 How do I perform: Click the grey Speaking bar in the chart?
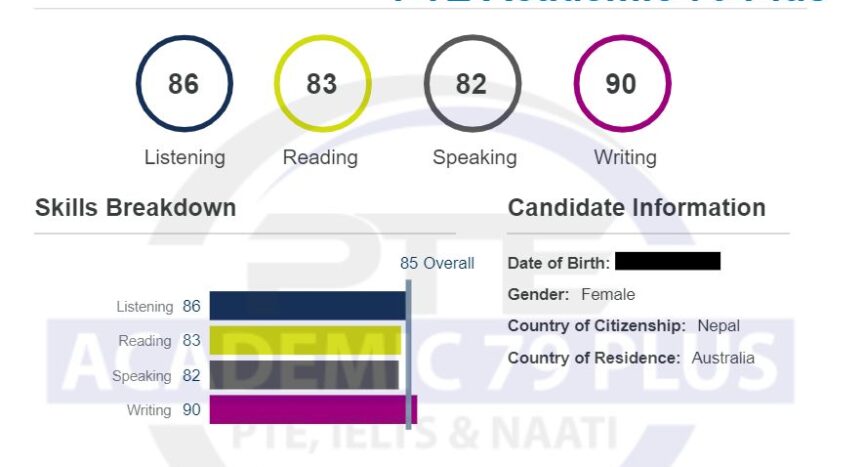304,375
